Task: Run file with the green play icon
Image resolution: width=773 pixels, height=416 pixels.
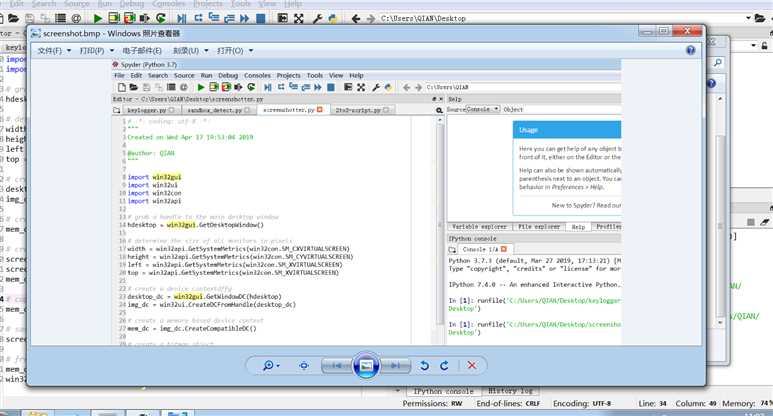Action: click(x=98, y=18)
